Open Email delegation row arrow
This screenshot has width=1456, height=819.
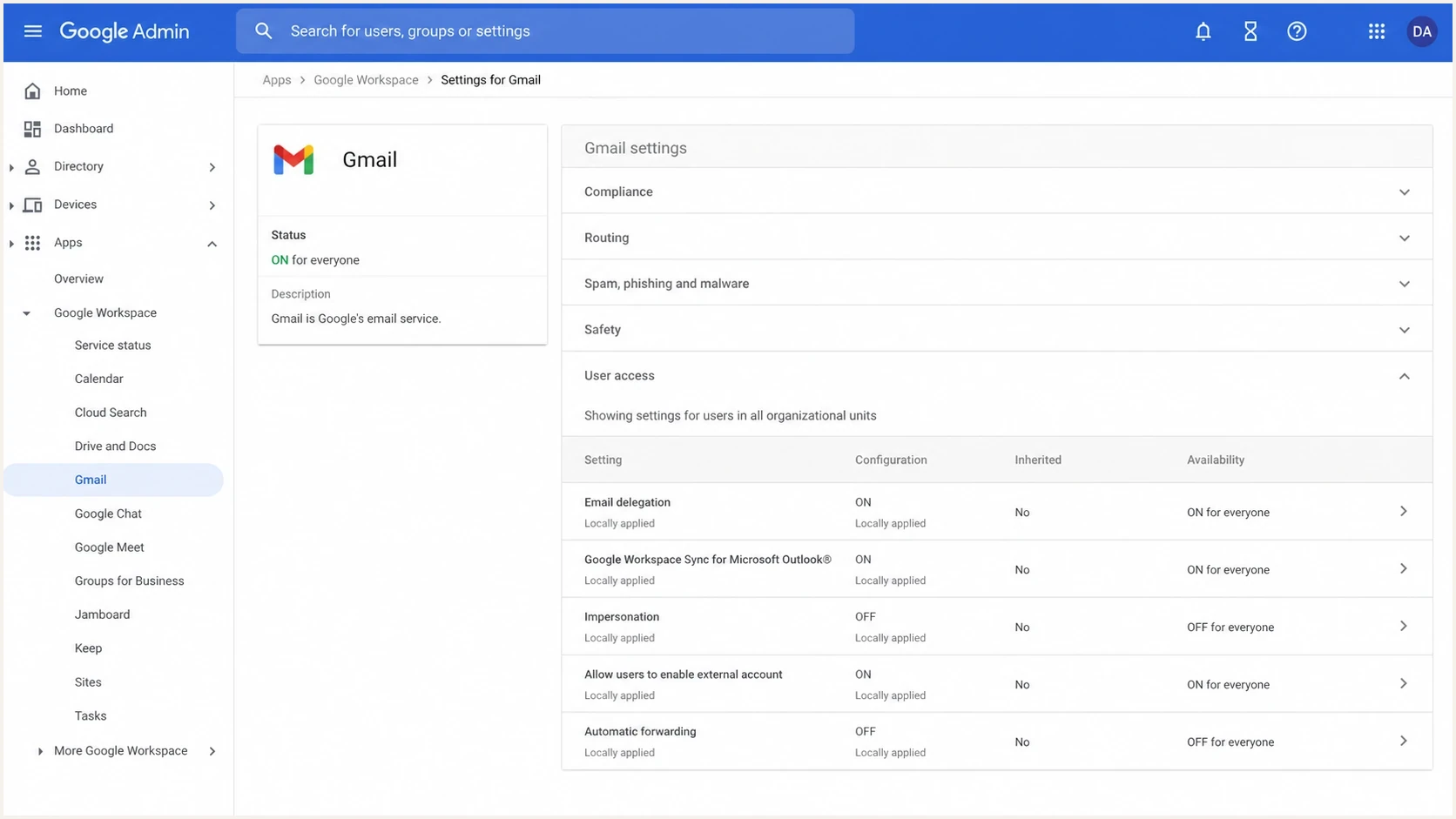click(x=1403, y=511)
